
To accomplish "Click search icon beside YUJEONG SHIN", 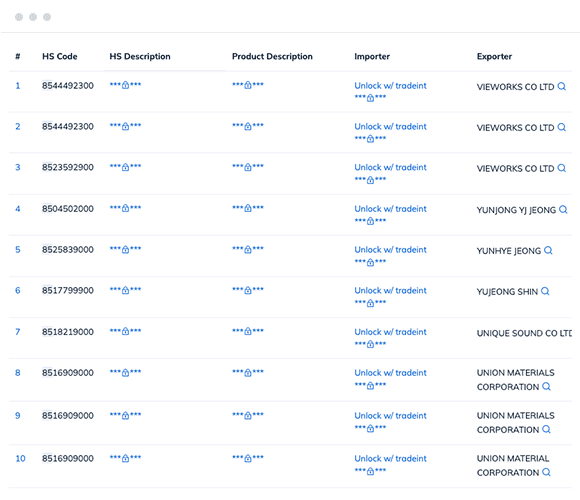I will 545,291.
